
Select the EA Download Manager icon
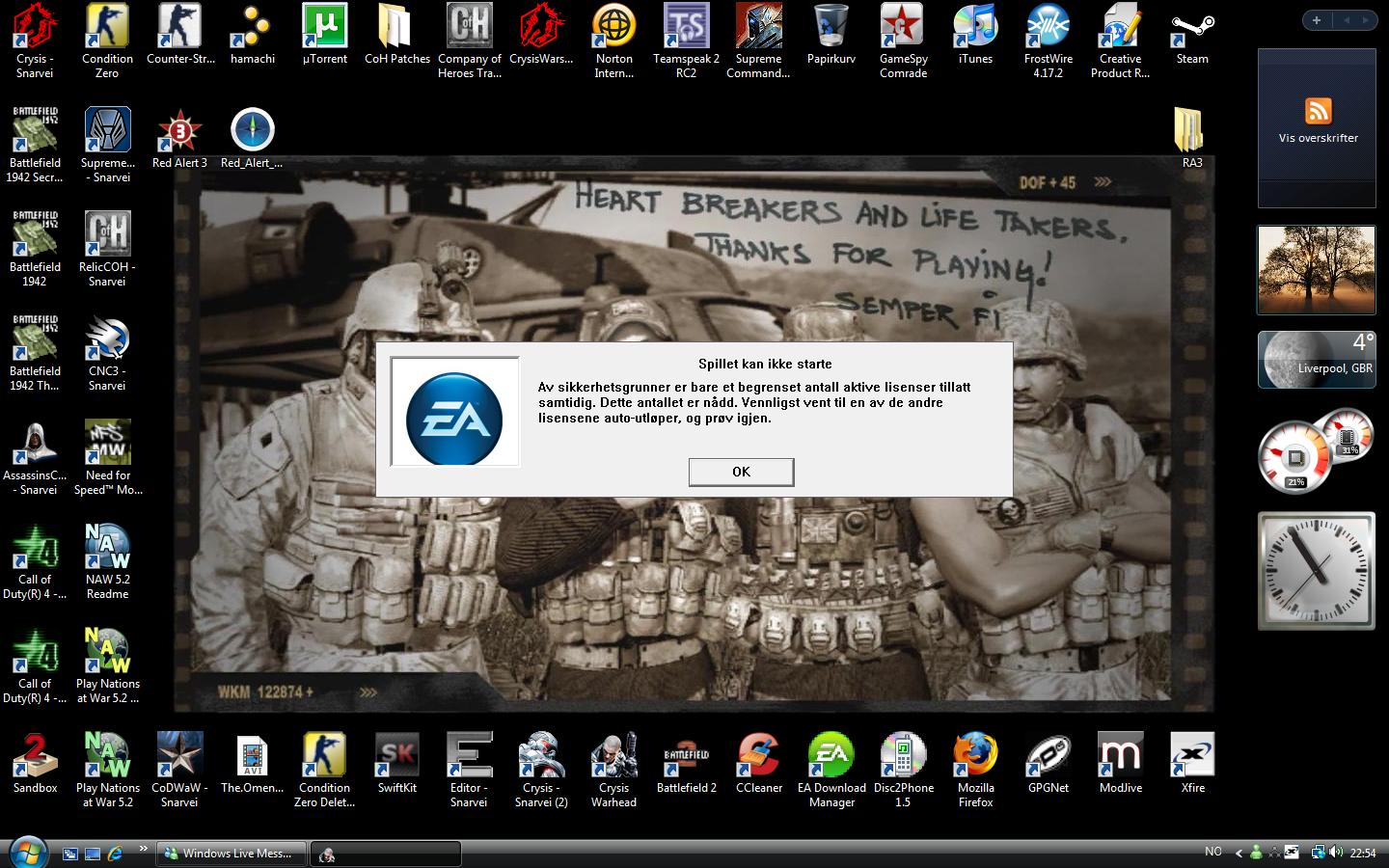(831, 770)
